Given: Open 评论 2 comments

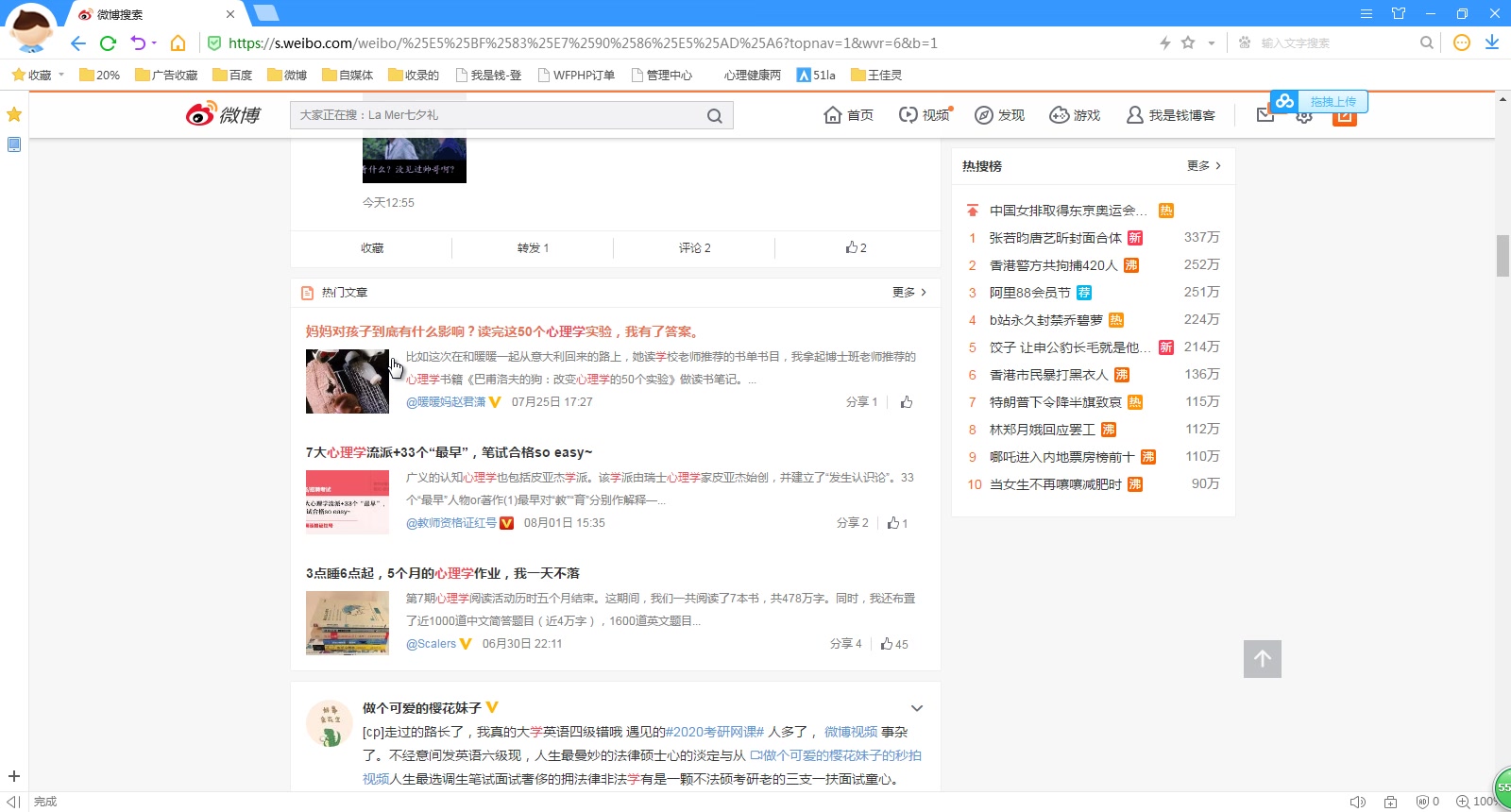Looking at the screenshot, I should click(x=694, y=247).
